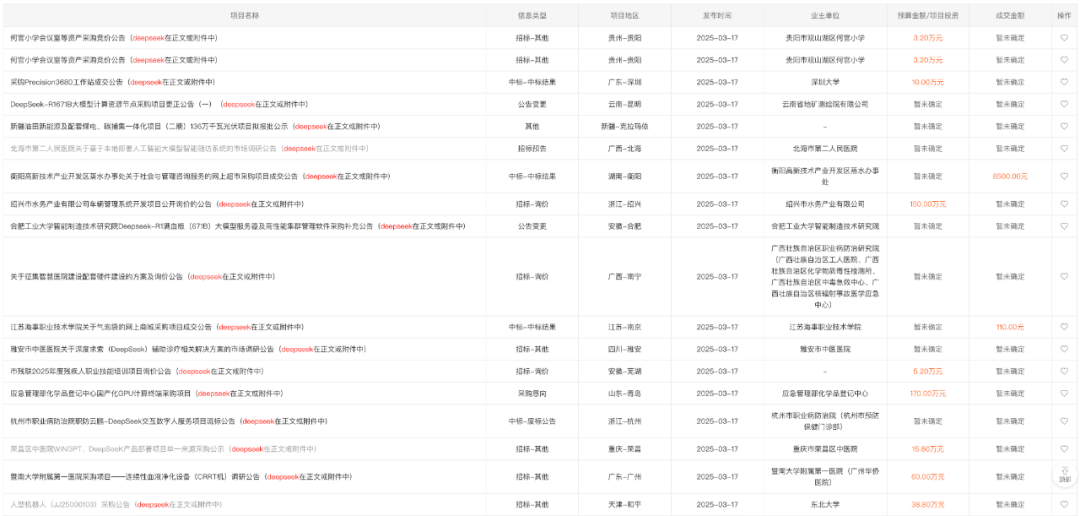The height and width of the screenshot is (516, 1080).
Task: Click the 招标预告 info type cell
Action: click(x=532, y=149)
